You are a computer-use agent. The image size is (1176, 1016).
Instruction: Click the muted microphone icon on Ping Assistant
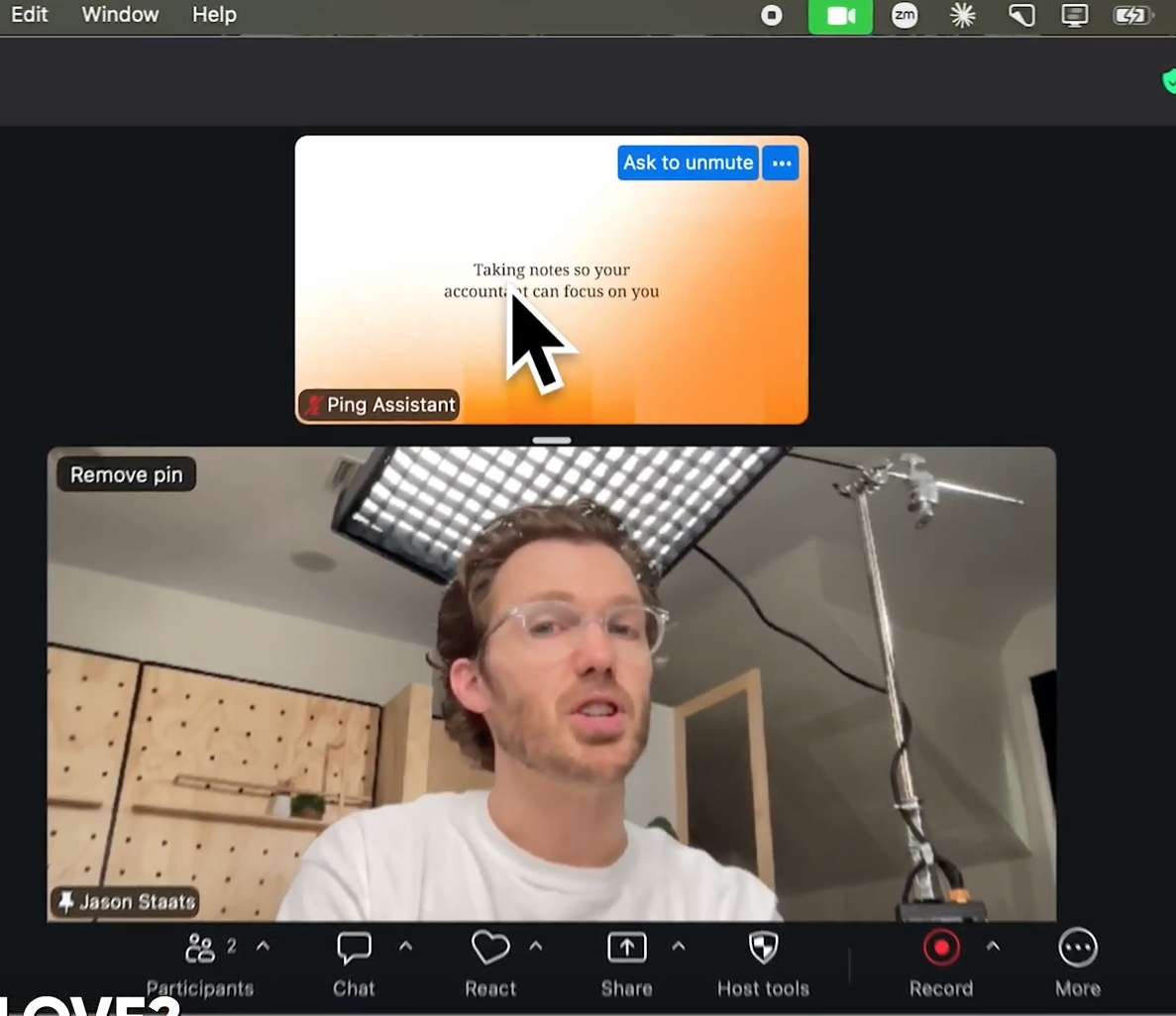[313, 405]
